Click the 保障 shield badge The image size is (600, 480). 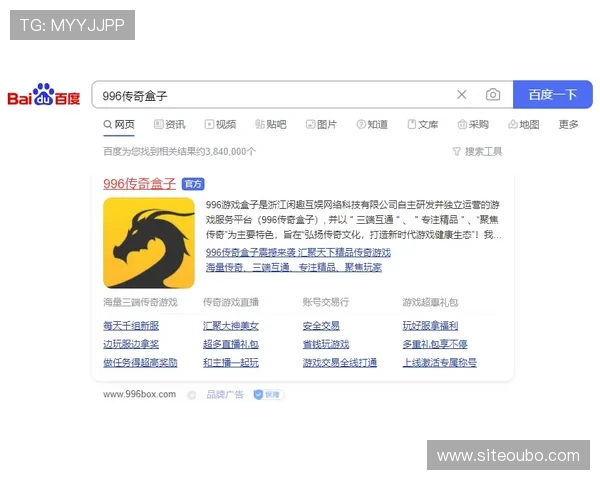[268, 395]
